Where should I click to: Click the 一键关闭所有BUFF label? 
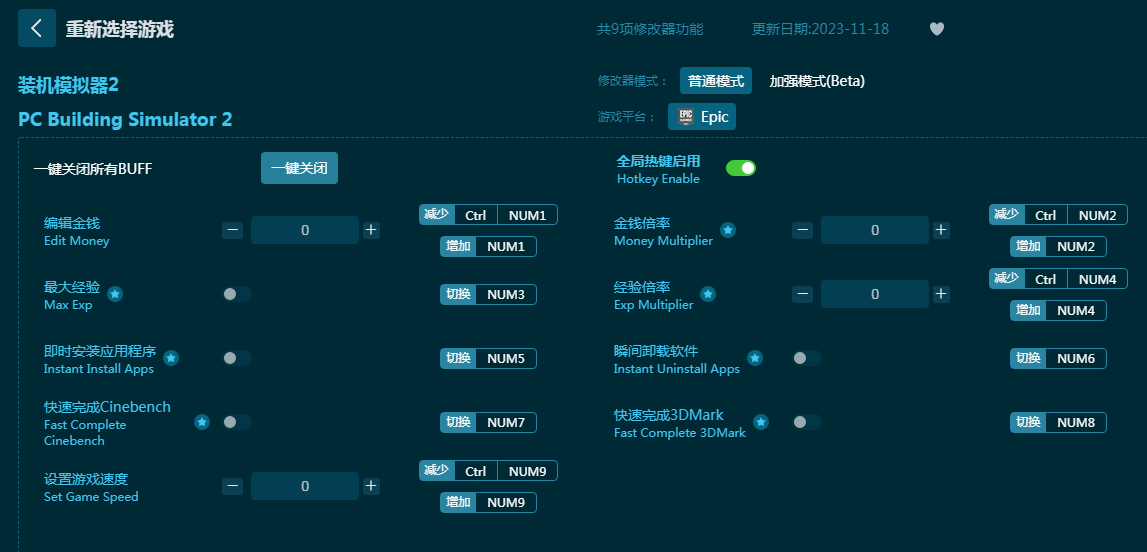[x=93, y=169]
